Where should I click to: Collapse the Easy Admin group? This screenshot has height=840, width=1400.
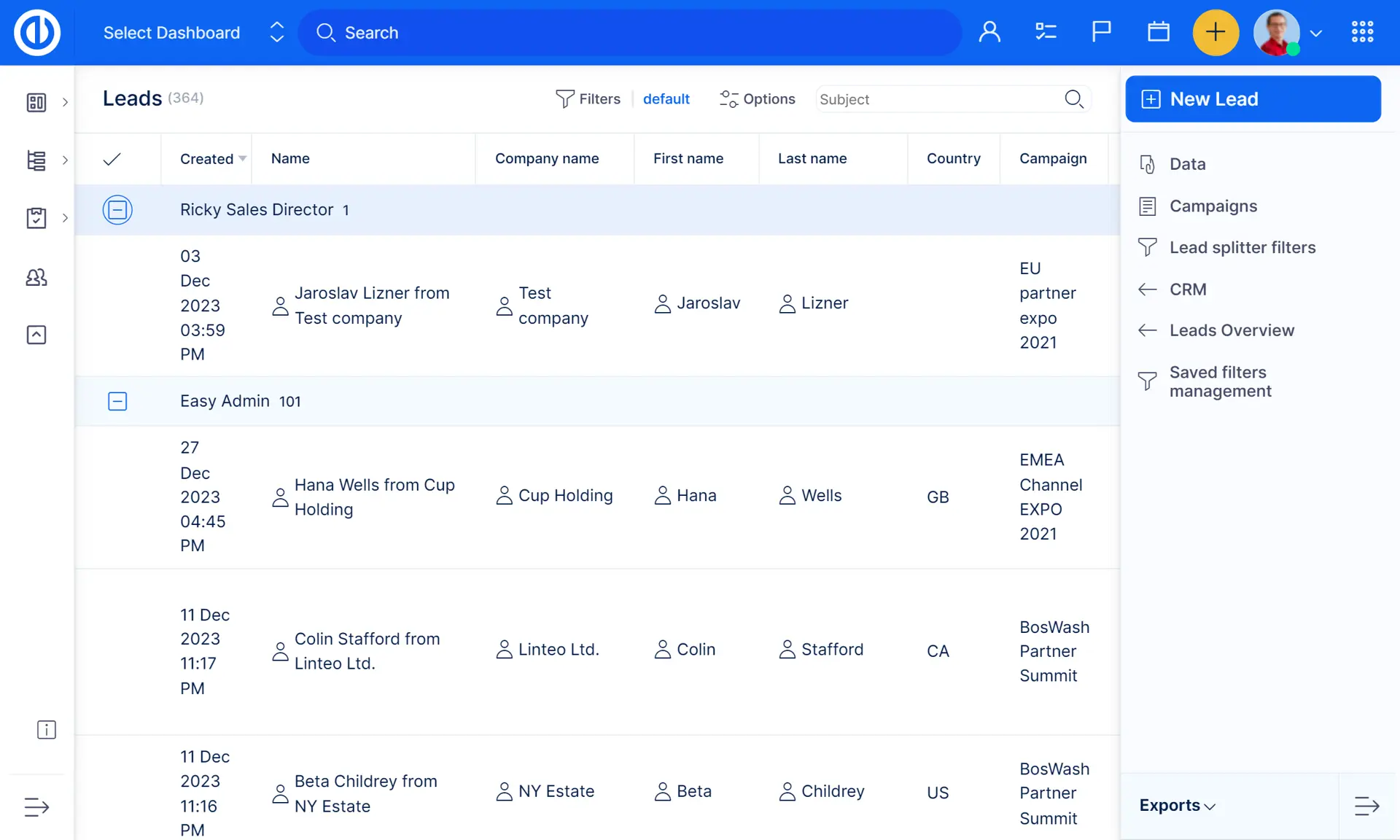117,401
